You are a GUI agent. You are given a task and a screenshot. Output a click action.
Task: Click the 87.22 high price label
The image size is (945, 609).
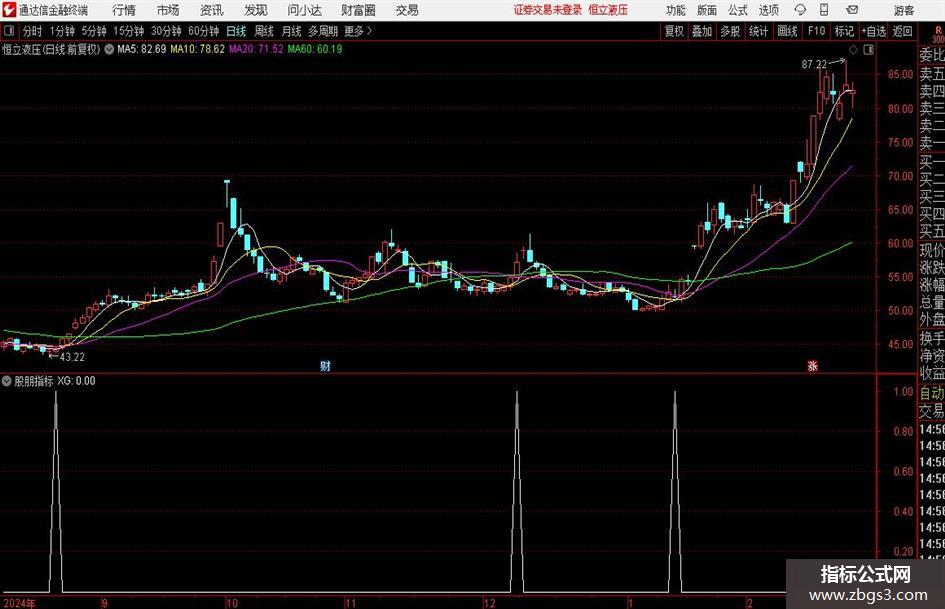[814, 65]
